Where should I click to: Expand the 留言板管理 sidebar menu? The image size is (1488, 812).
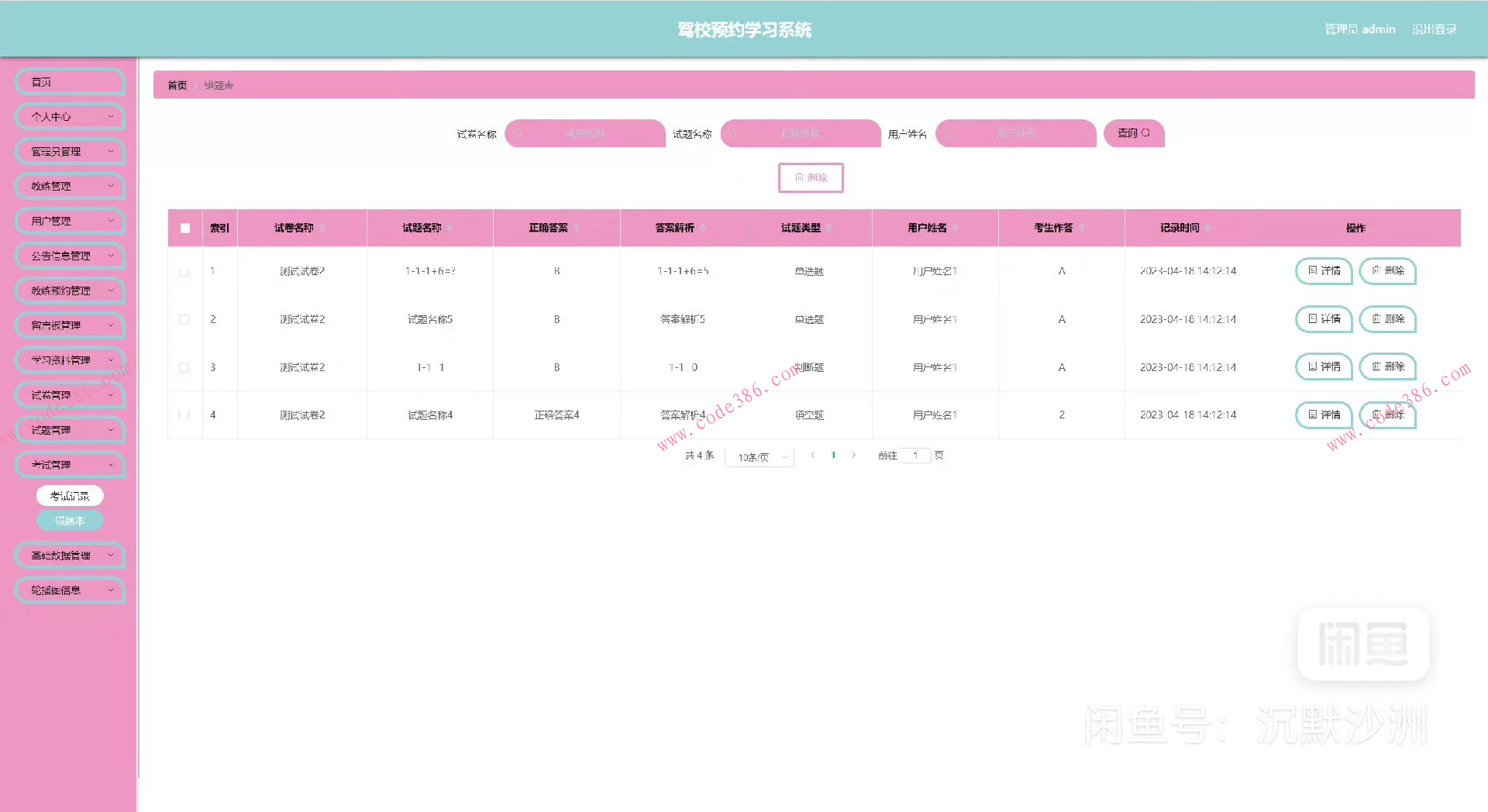pyautogui.click(x=70, y=325)
